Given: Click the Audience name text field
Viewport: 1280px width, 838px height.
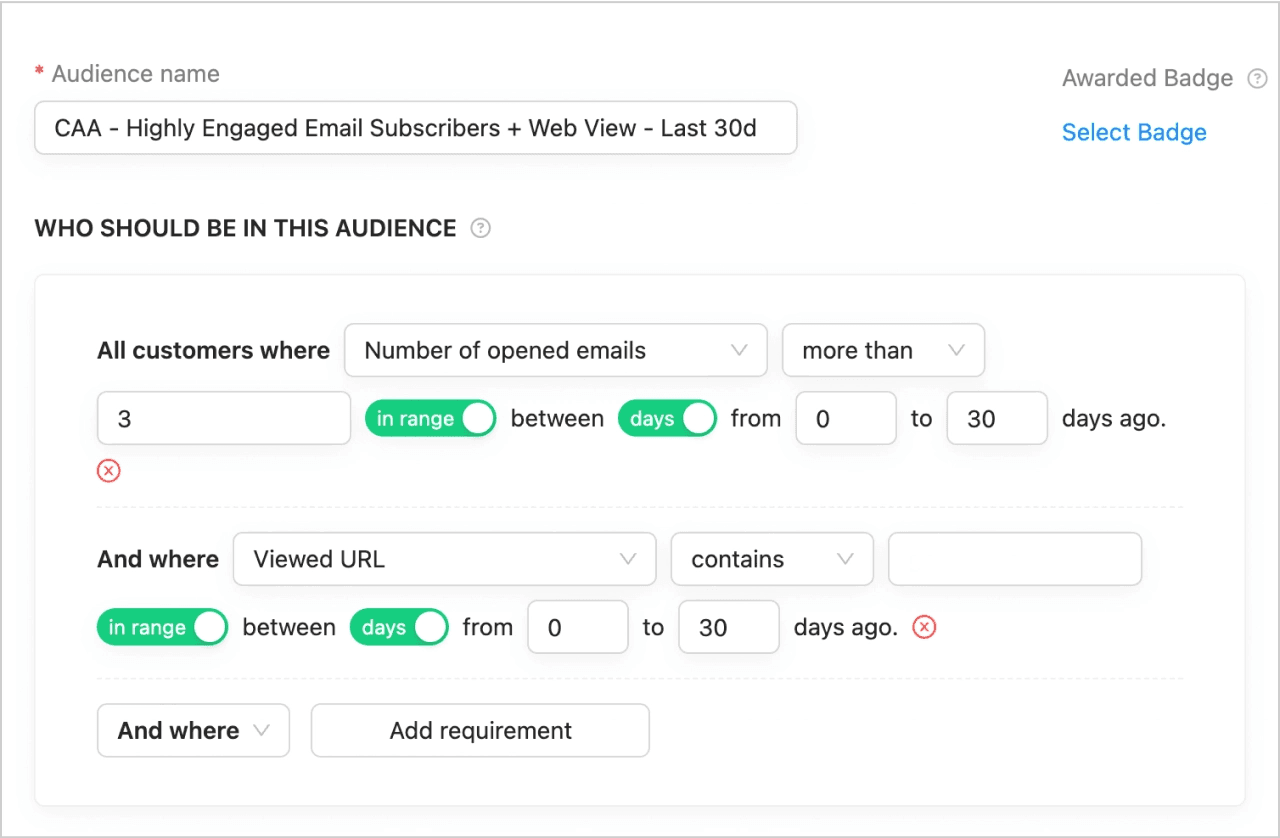Looking at the screenshot, I should (x=415, y=128).
